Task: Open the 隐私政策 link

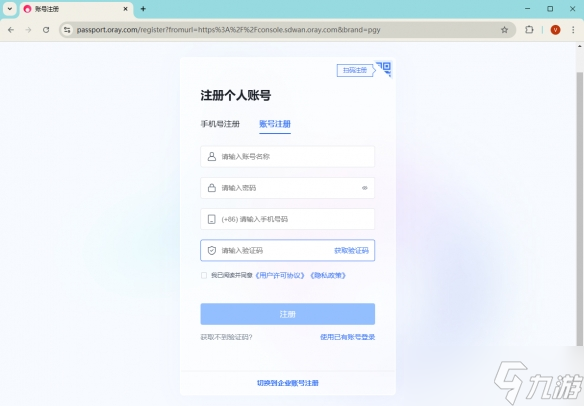Action: coord(328,276)
